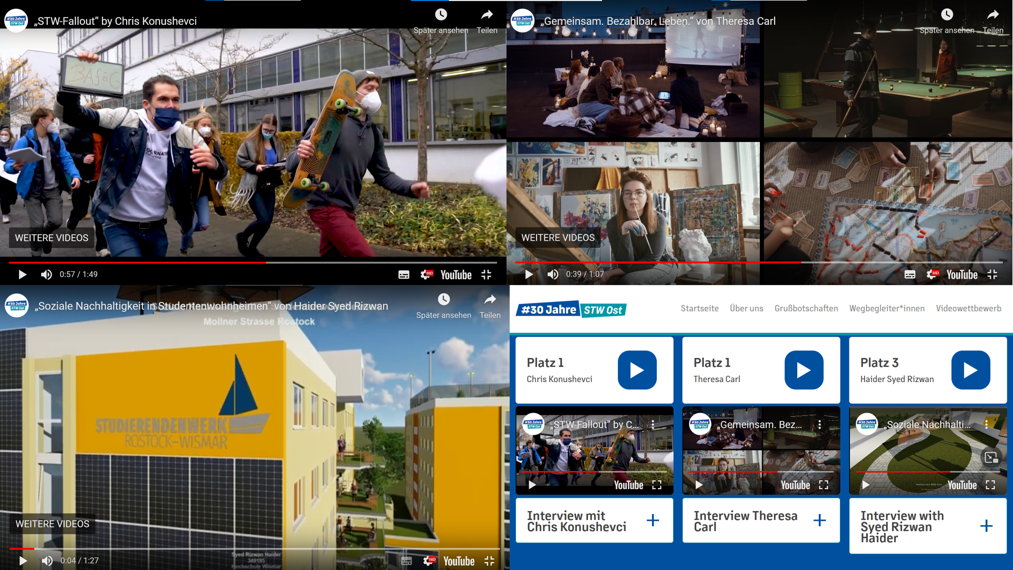Open channel avatar on Theresa Carl video
The image size is (1013, 570).
(522, 21)
